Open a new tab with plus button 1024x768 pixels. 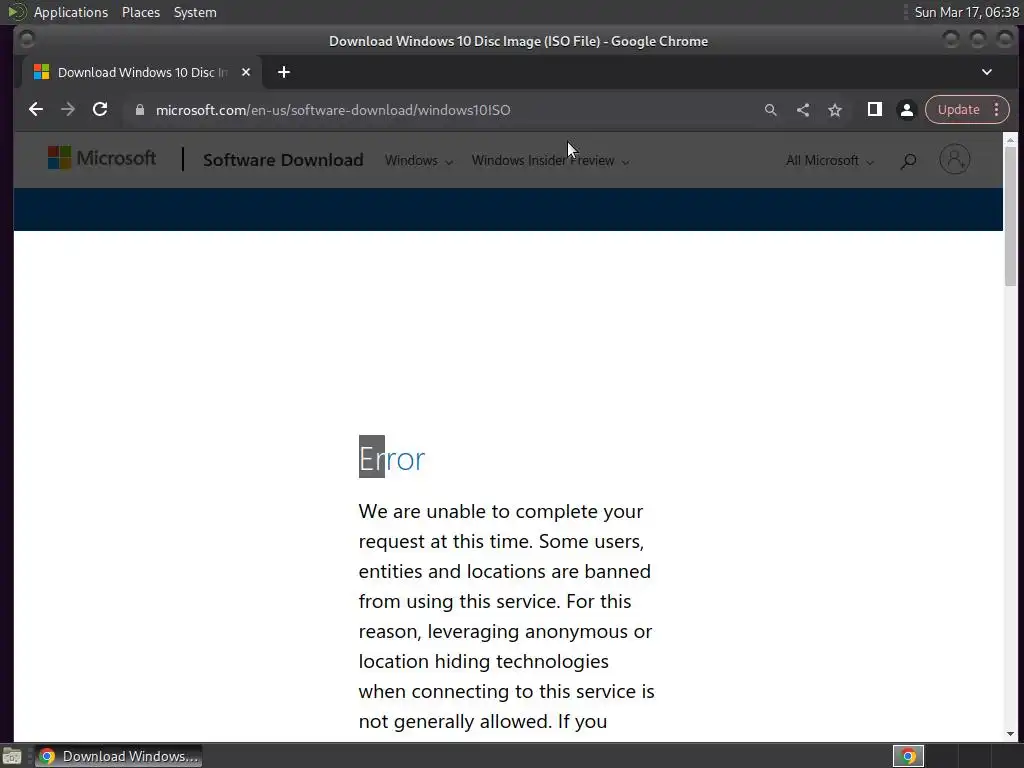283,72
